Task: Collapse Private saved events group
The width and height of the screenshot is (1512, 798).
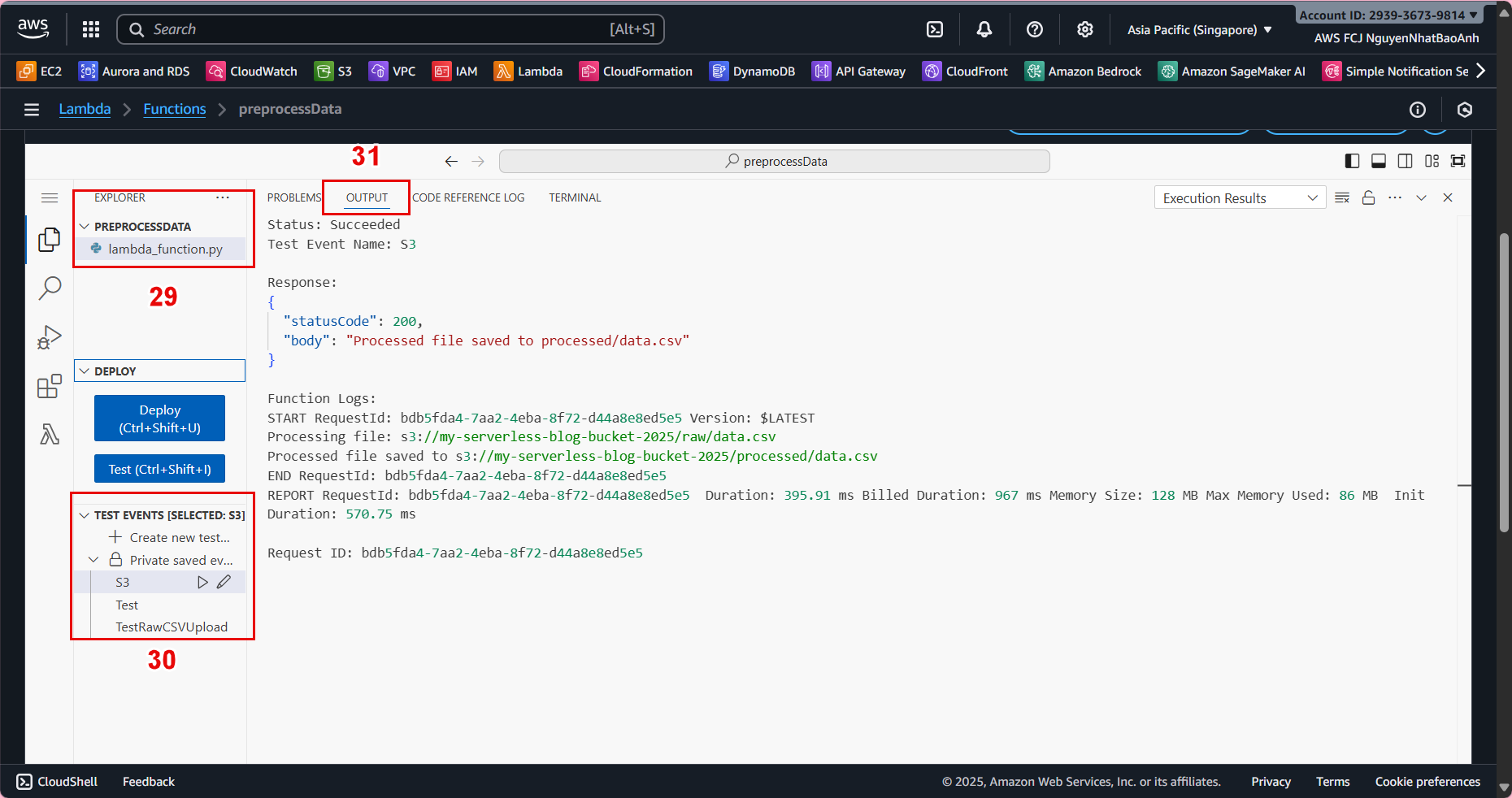Action: click(93, 559)
